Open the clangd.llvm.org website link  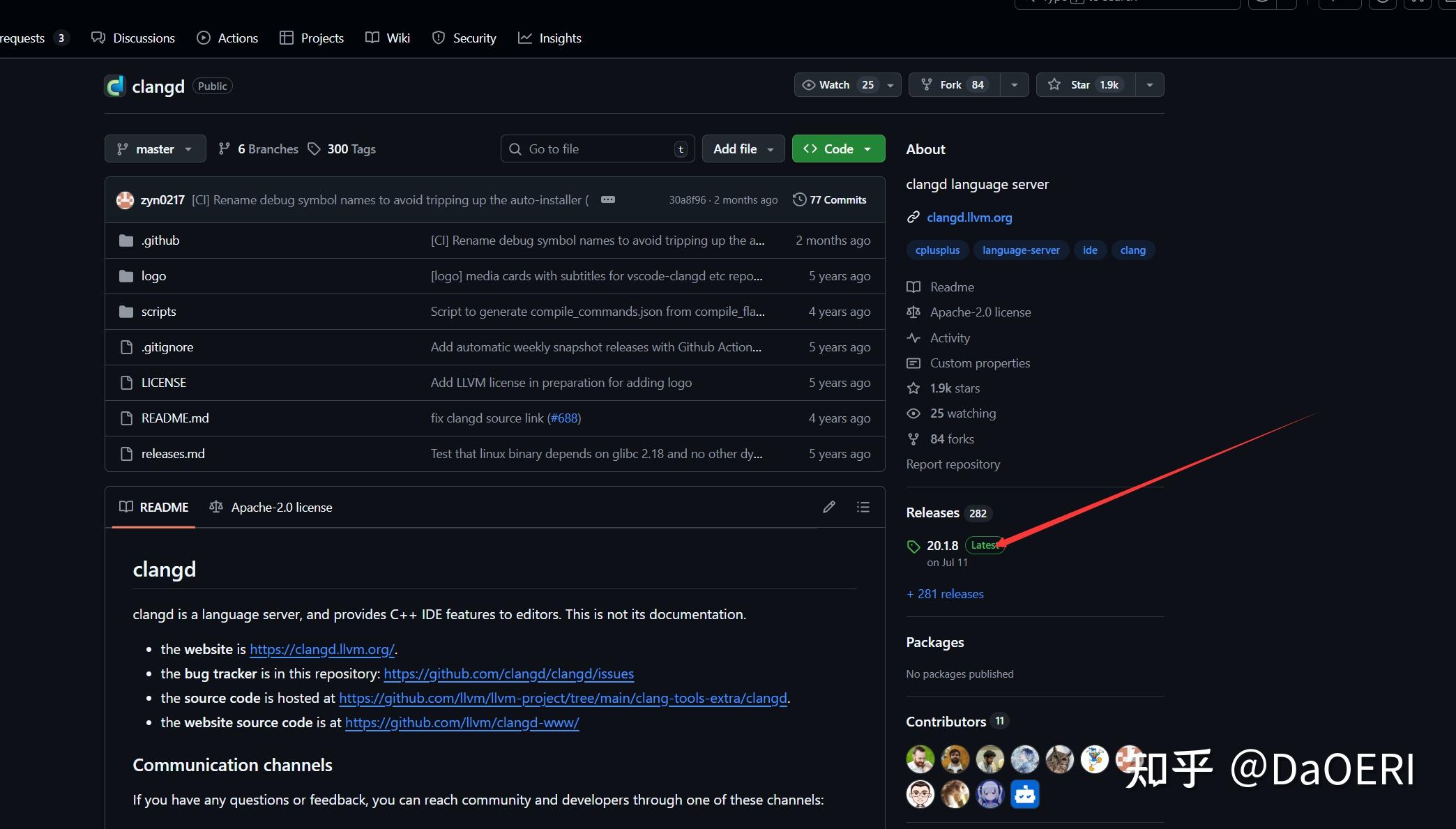969,218
